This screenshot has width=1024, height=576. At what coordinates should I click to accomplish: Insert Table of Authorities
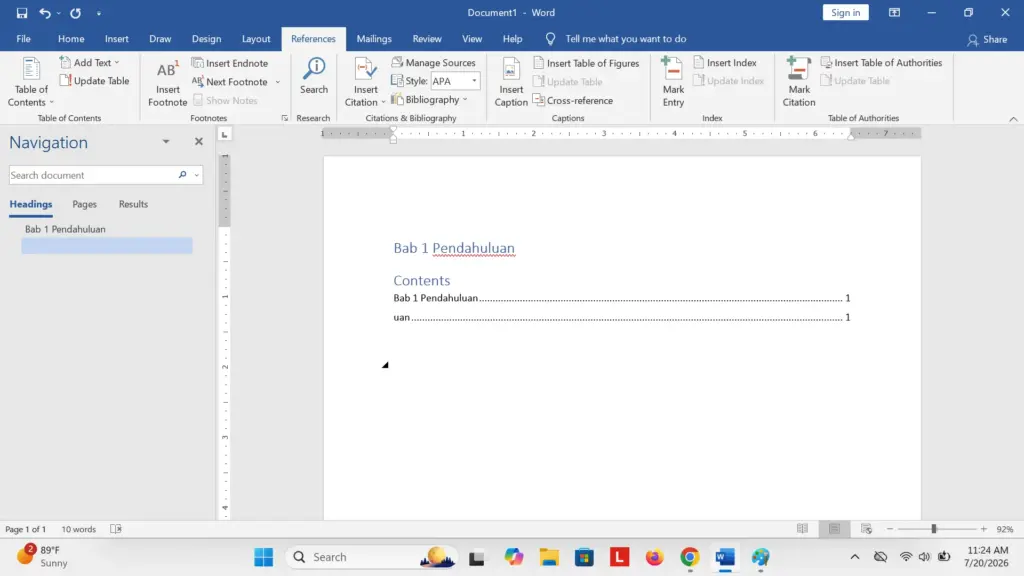882,63
